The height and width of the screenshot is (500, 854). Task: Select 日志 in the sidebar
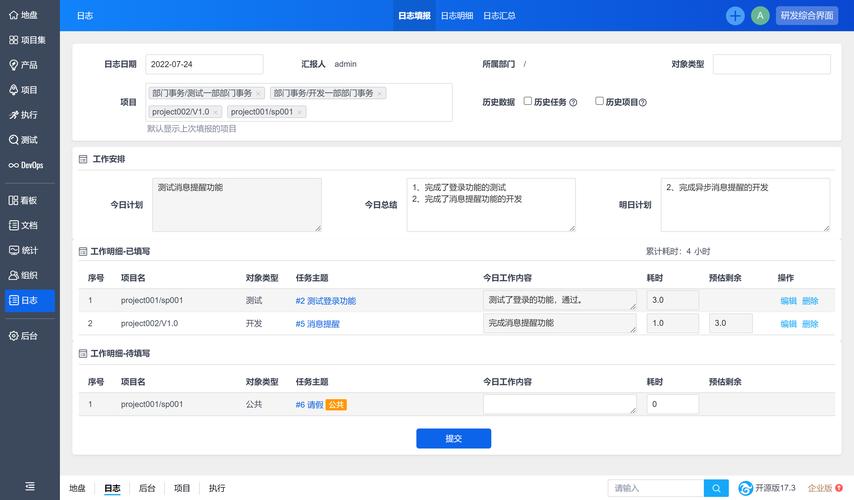click(29, 300)
